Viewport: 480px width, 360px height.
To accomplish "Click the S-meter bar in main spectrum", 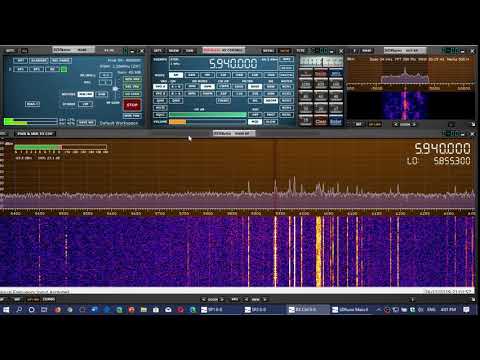I will pyautogui.click(x=61, y=147).
